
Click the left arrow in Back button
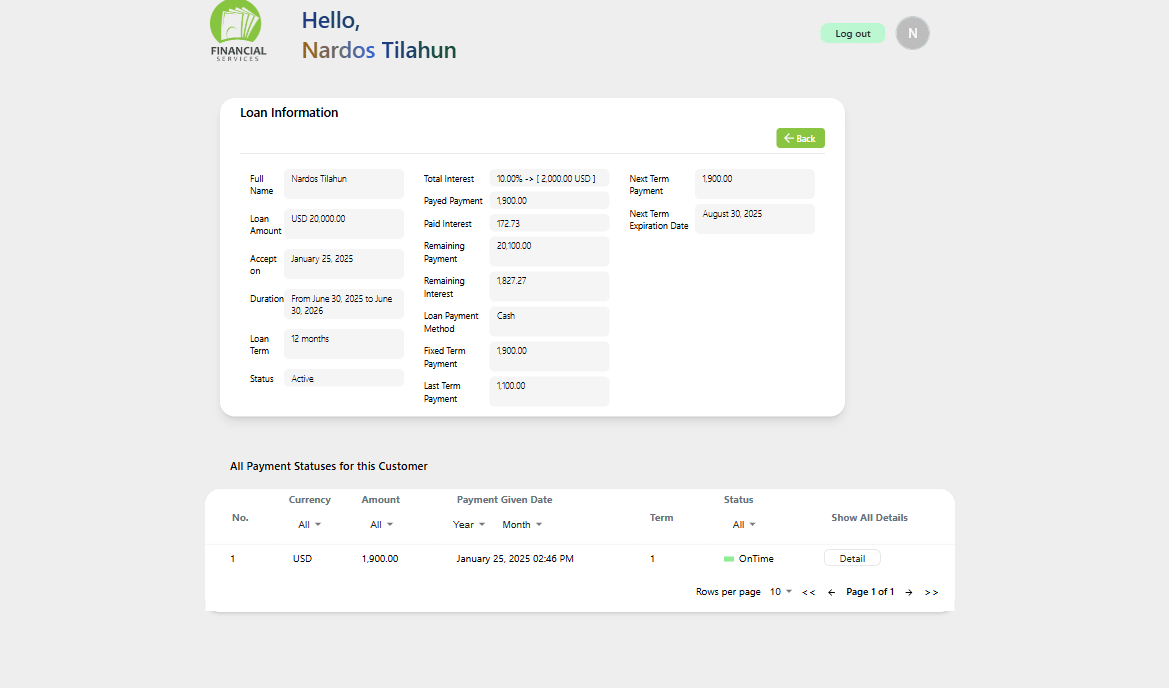(789, 138)
